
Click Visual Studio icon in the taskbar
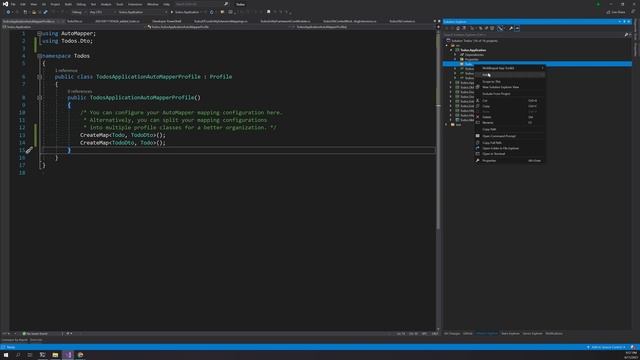tap(68, 355)
